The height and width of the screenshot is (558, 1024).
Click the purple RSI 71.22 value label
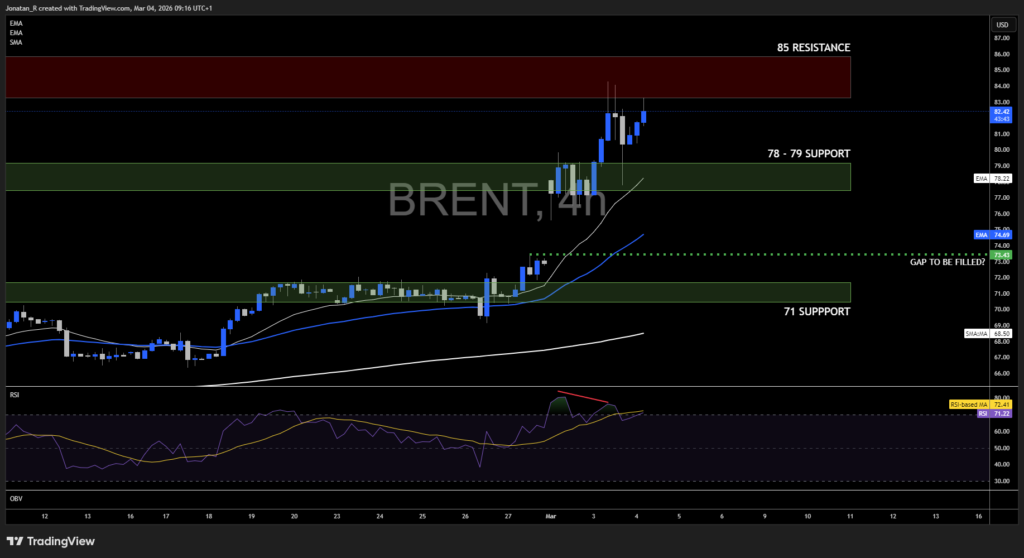tap(995, 414)
